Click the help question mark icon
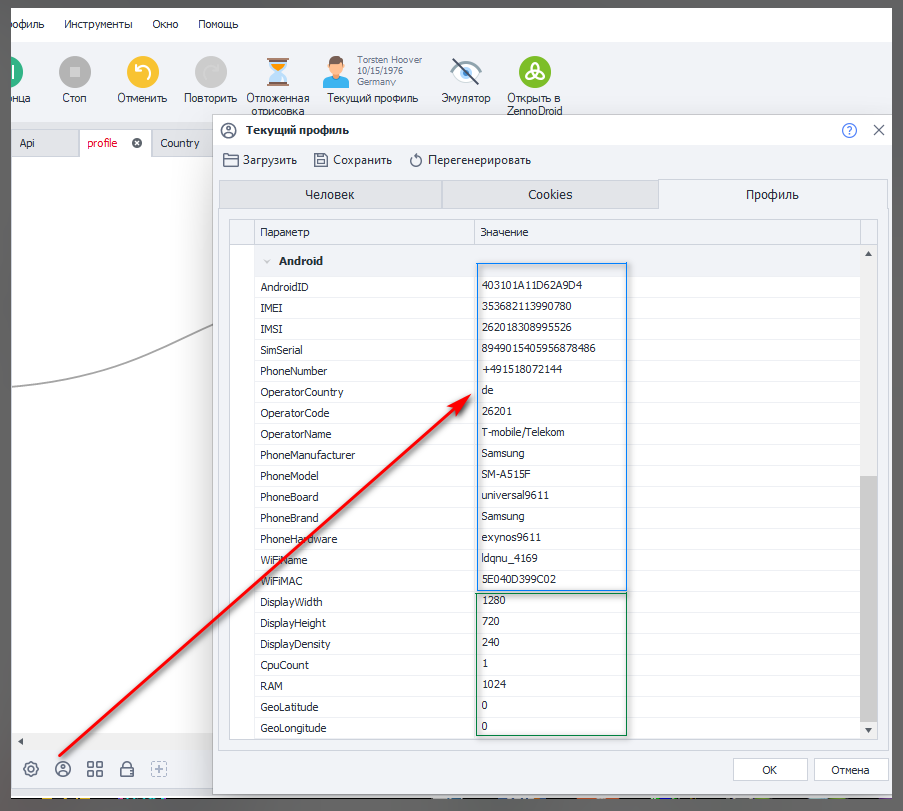The height and width of the screenshot is (811, 903). (x=849, y=131)
